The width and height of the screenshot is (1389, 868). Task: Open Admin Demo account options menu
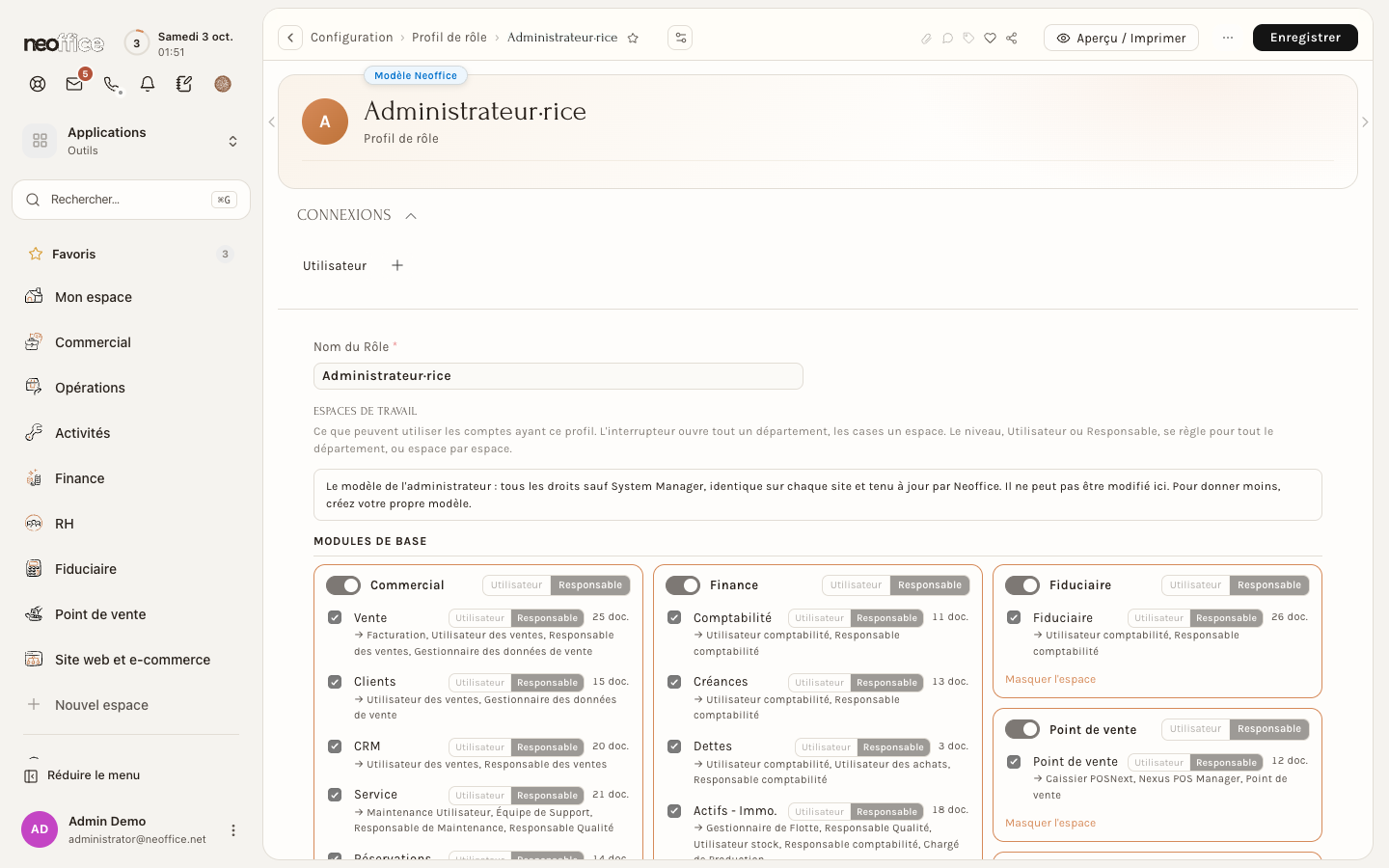pyautogui.click(x=232, y=830)
